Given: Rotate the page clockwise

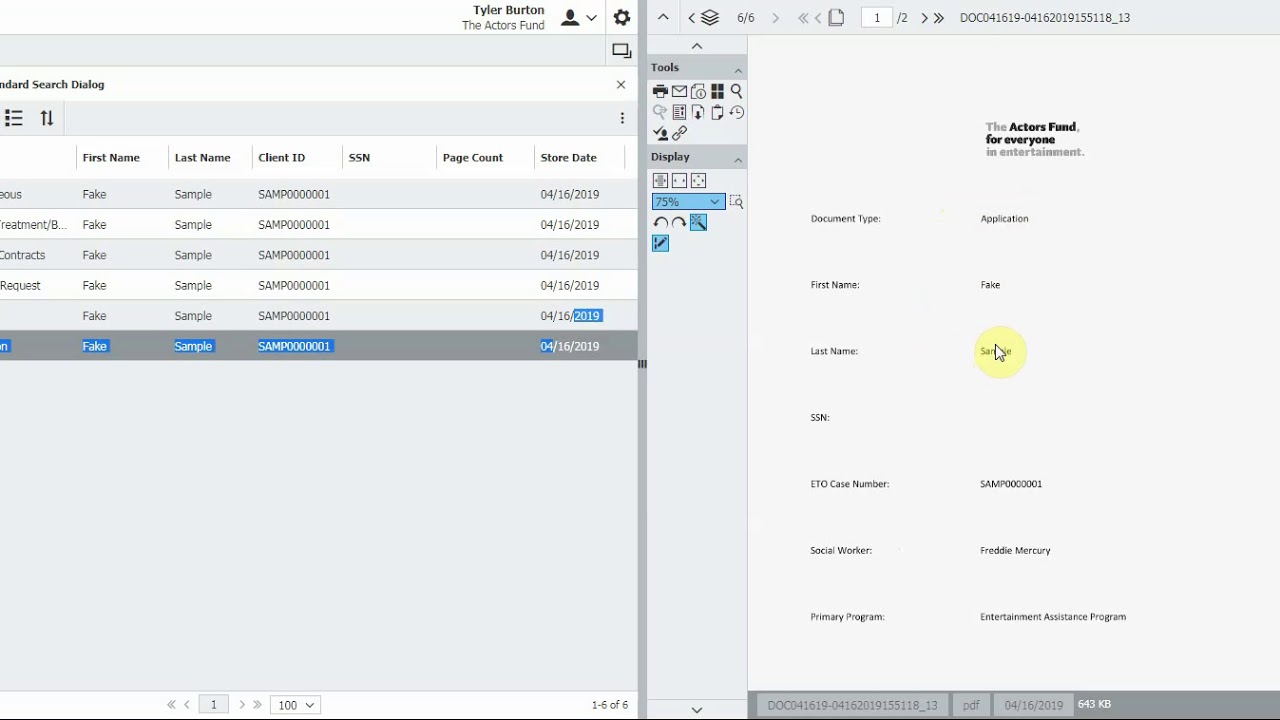Looking at the screenshot, I should (679, 223).
